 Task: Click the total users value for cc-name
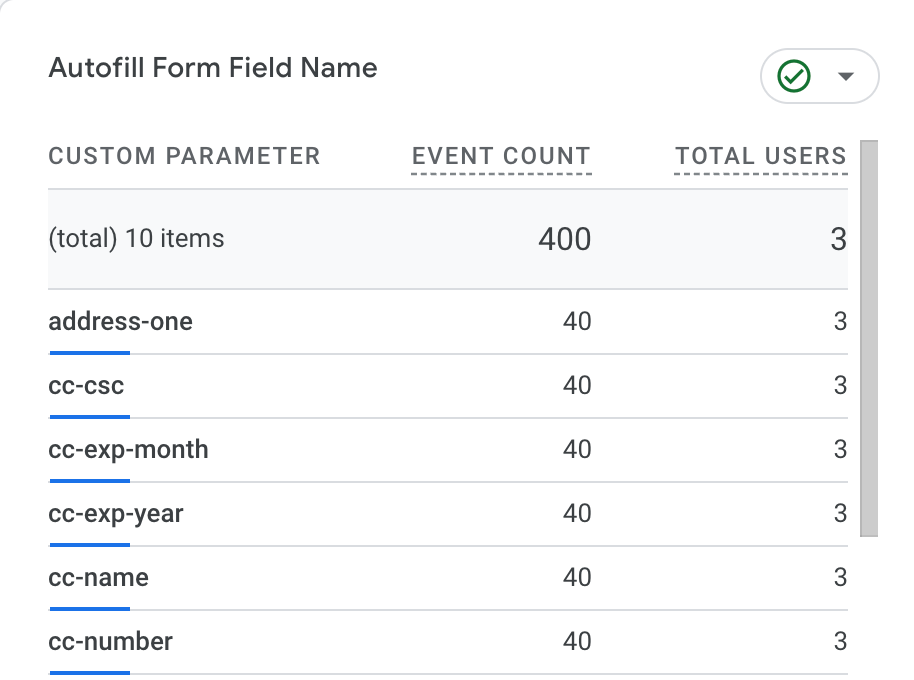click(x=841, y=577)
